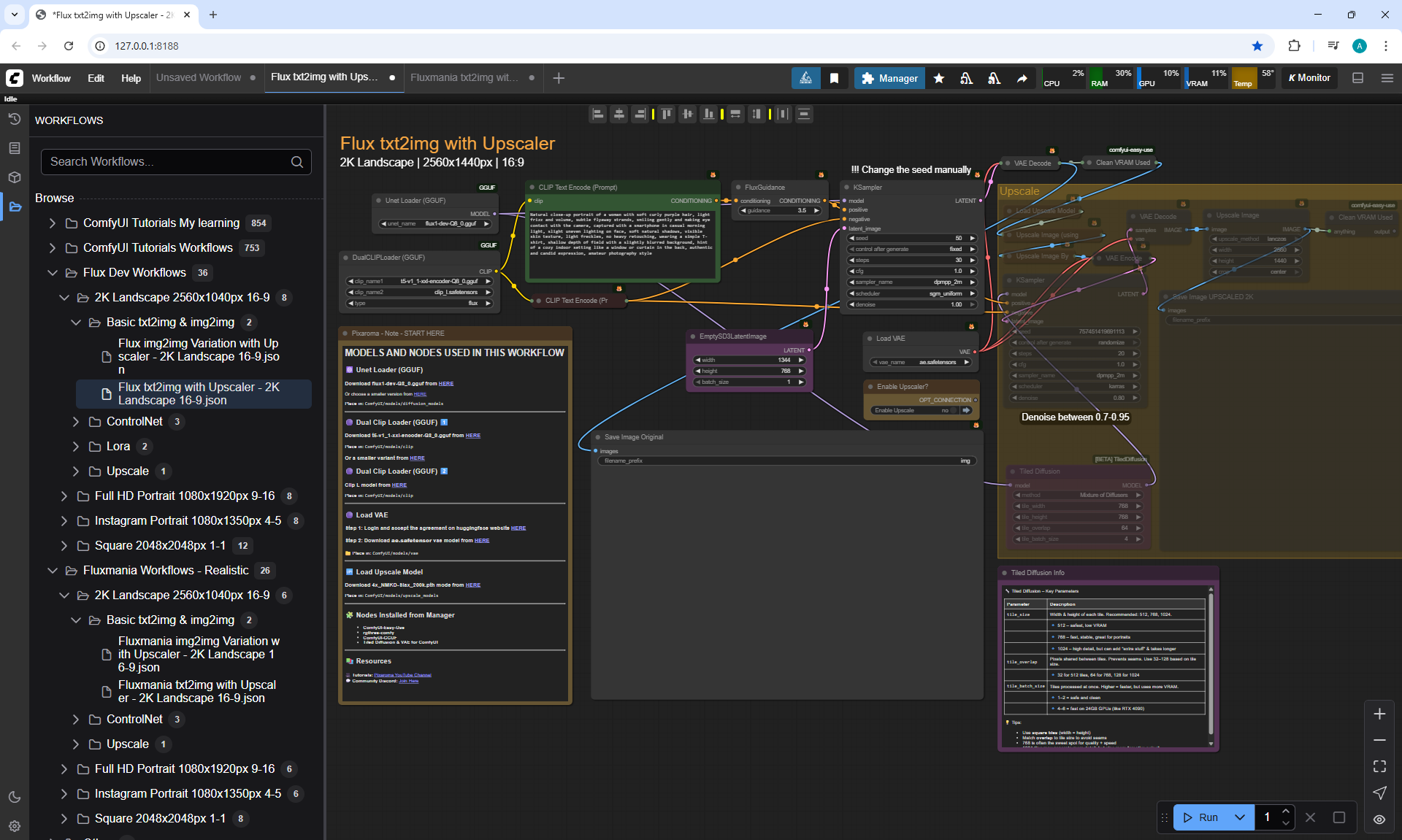Expand the ControlNet folder under Flux Dev
This screenshot has height=840, width=1402.
[76, 421]
